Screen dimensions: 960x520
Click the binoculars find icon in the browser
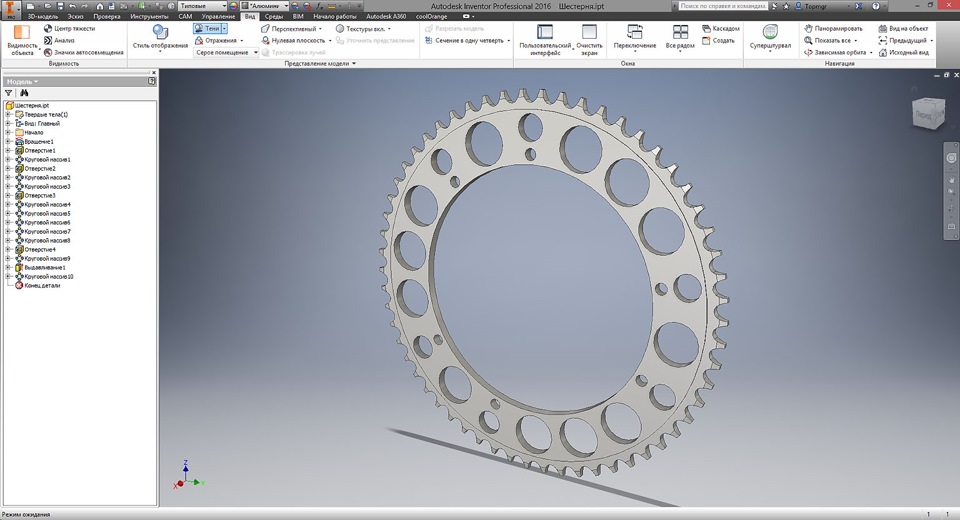pos(24,93)
